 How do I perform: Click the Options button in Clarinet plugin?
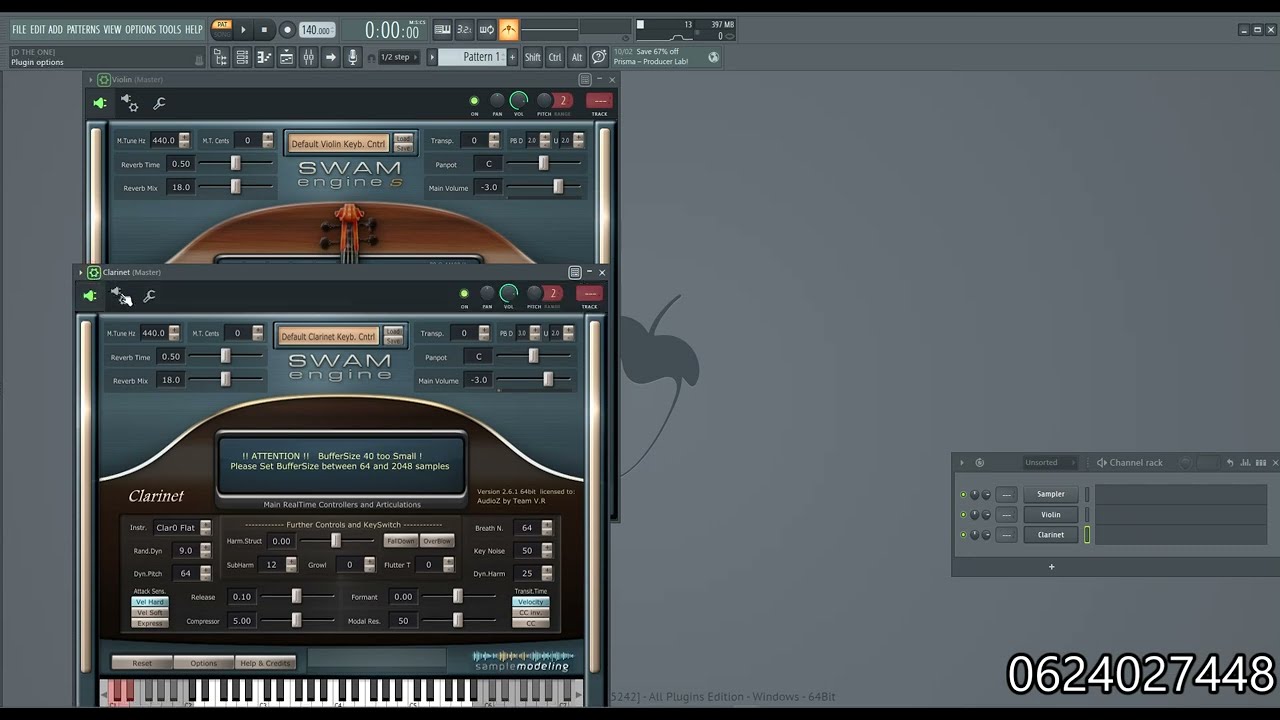(204, 663)
